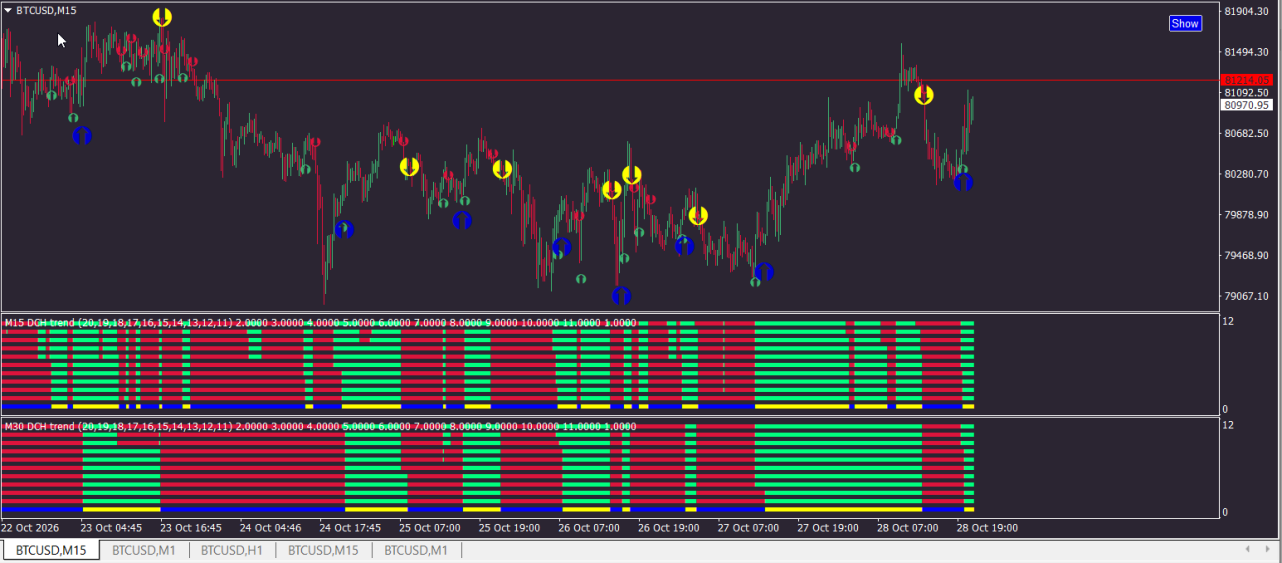
Task: Click scale value 12 in M30 DCH window
Action: click(1228, 425)
